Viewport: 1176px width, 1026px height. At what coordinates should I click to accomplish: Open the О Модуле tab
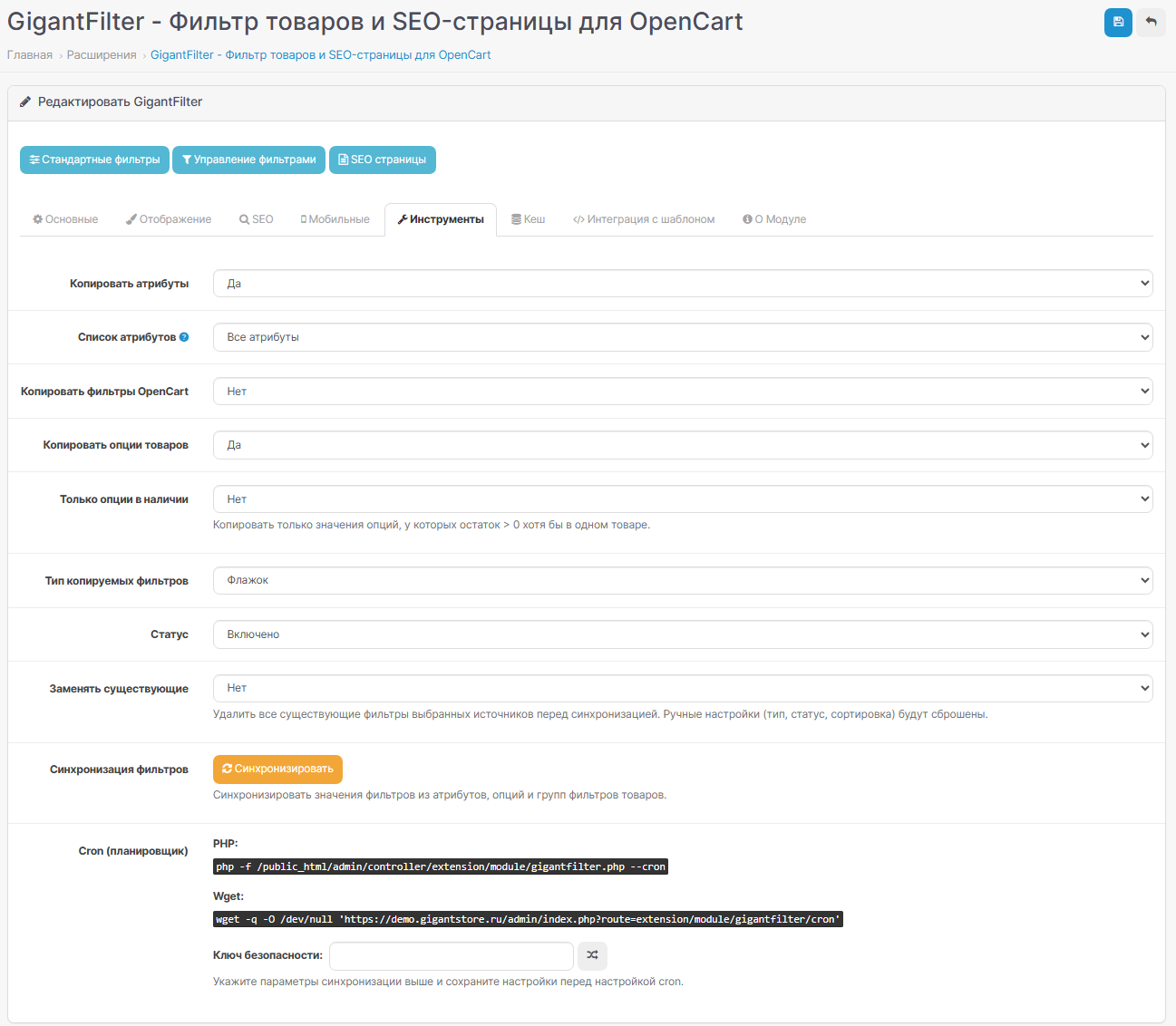point(774,219)
